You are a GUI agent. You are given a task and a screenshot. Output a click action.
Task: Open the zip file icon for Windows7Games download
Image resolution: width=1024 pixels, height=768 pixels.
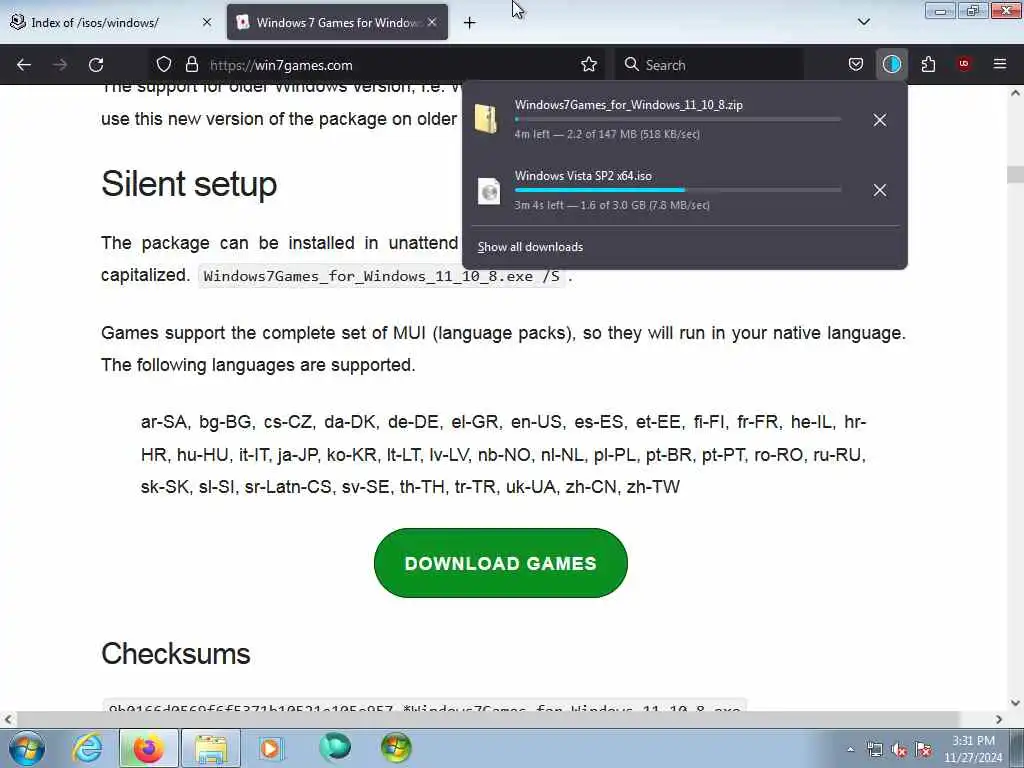tap(487, 119)
